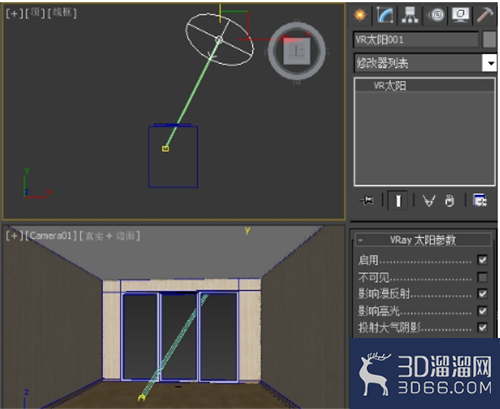Click the Camera viewport [+] menu

14,236
